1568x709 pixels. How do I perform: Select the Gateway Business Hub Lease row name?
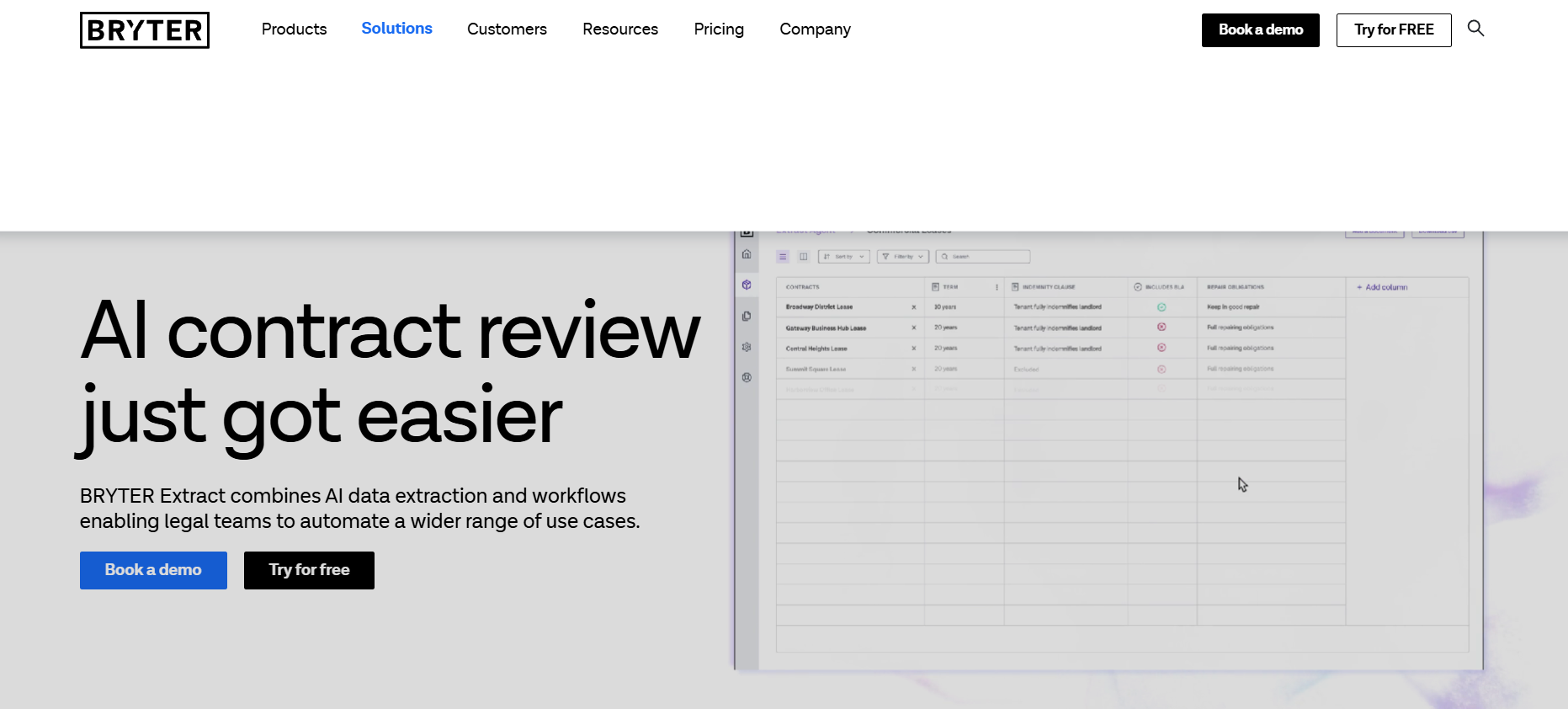coord(826,328)
